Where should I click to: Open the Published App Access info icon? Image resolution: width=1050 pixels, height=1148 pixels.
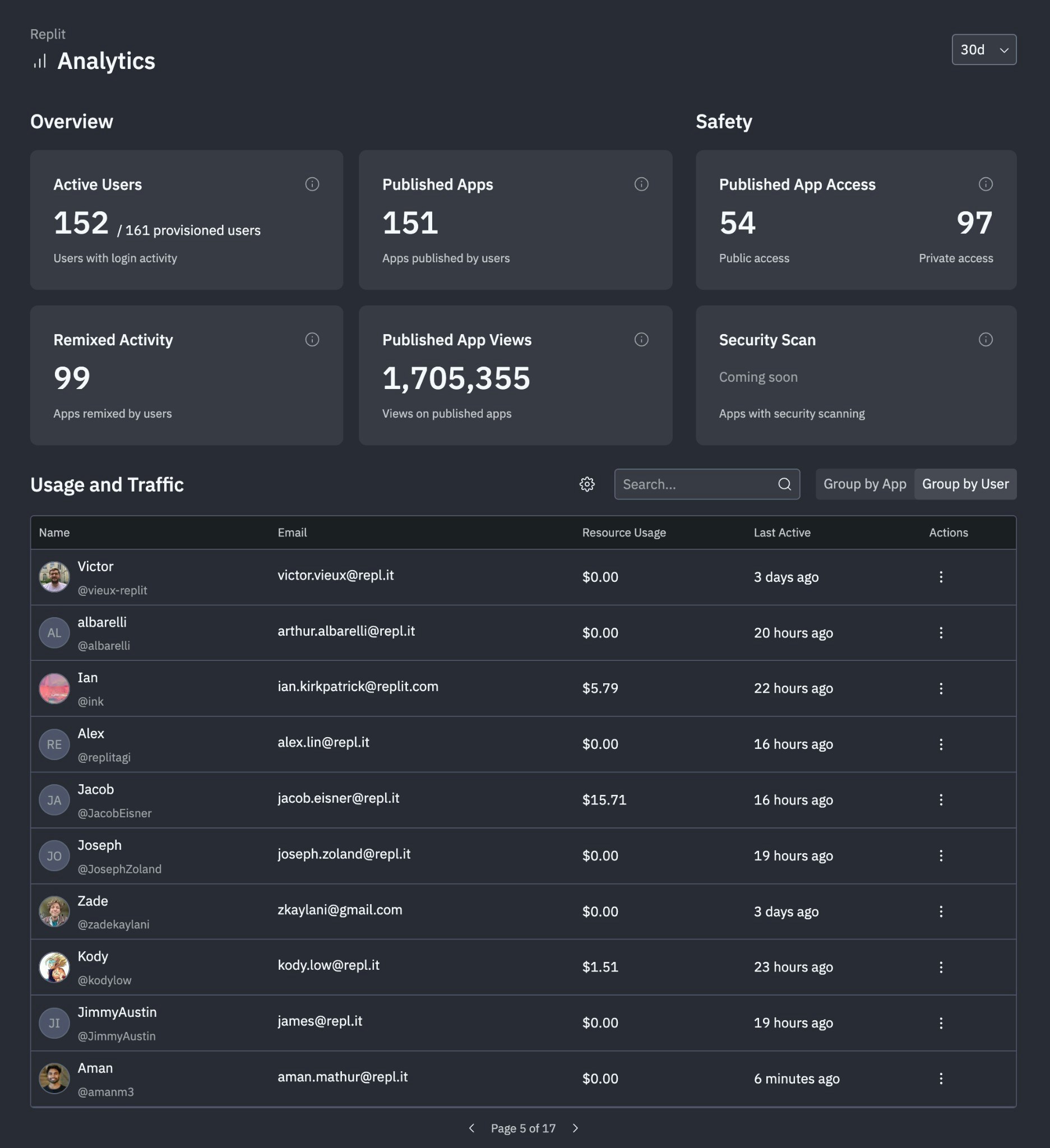(x=987, y=184)
